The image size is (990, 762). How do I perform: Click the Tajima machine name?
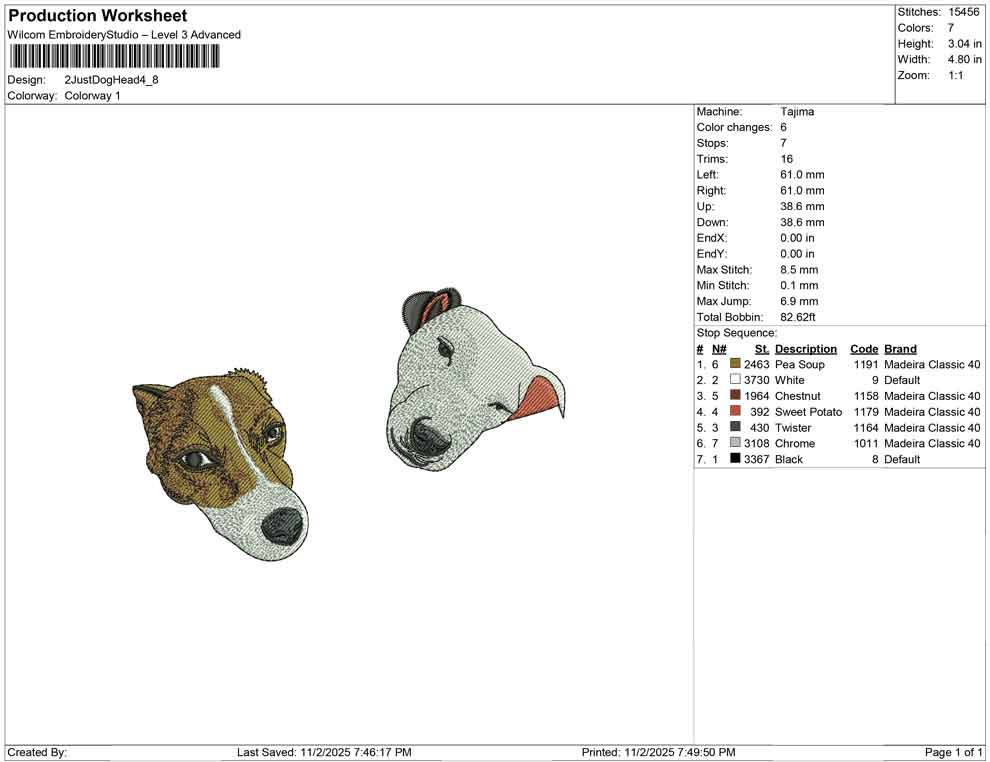(797, 111)
